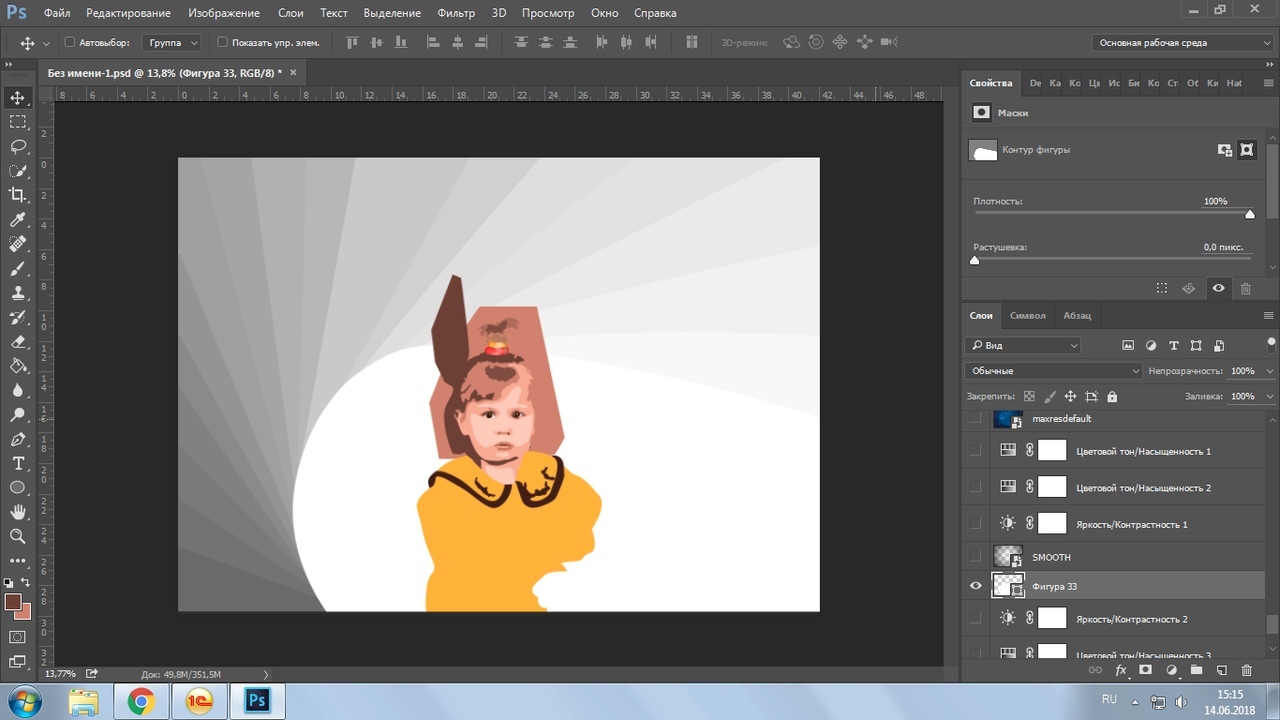Select the Move tool in the toolbox

point(18,97)
